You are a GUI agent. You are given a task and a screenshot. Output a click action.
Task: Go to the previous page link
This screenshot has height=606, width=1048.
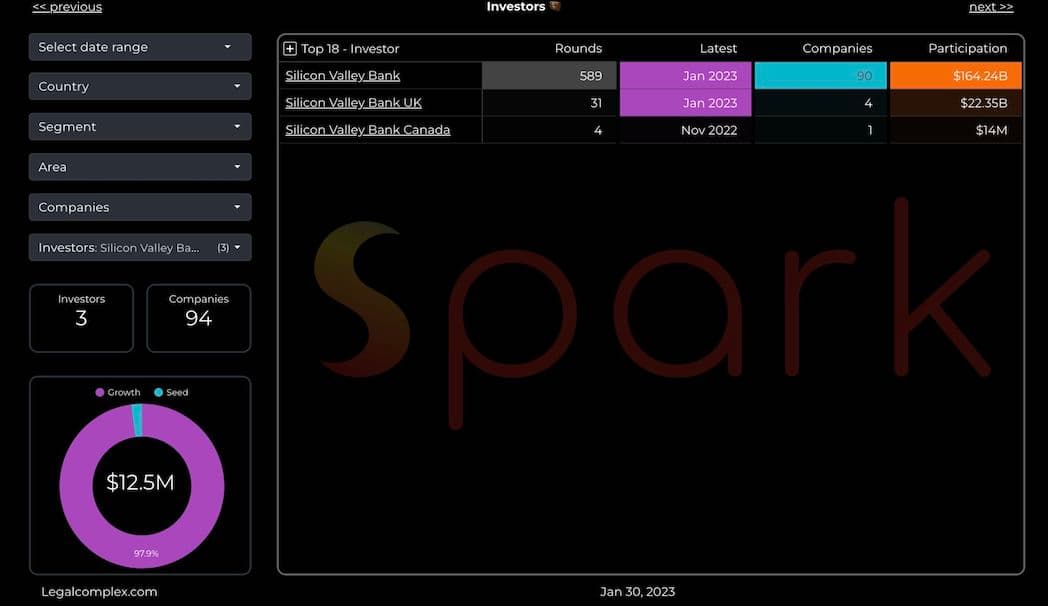(67, 7)
